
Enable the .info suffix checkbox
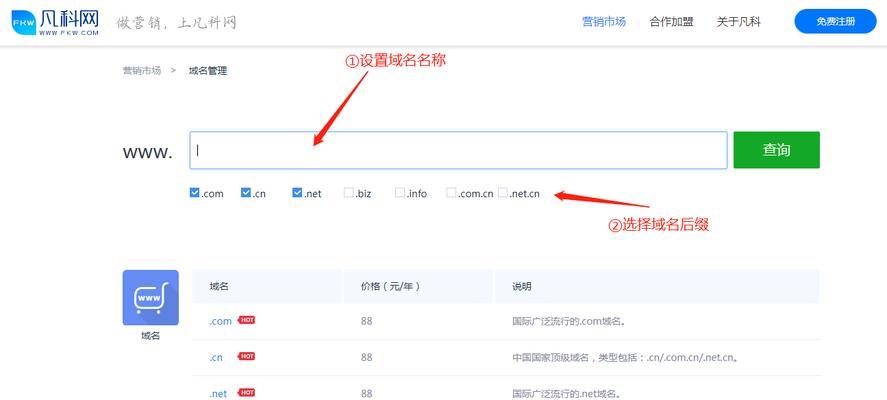tap(400, 193)
